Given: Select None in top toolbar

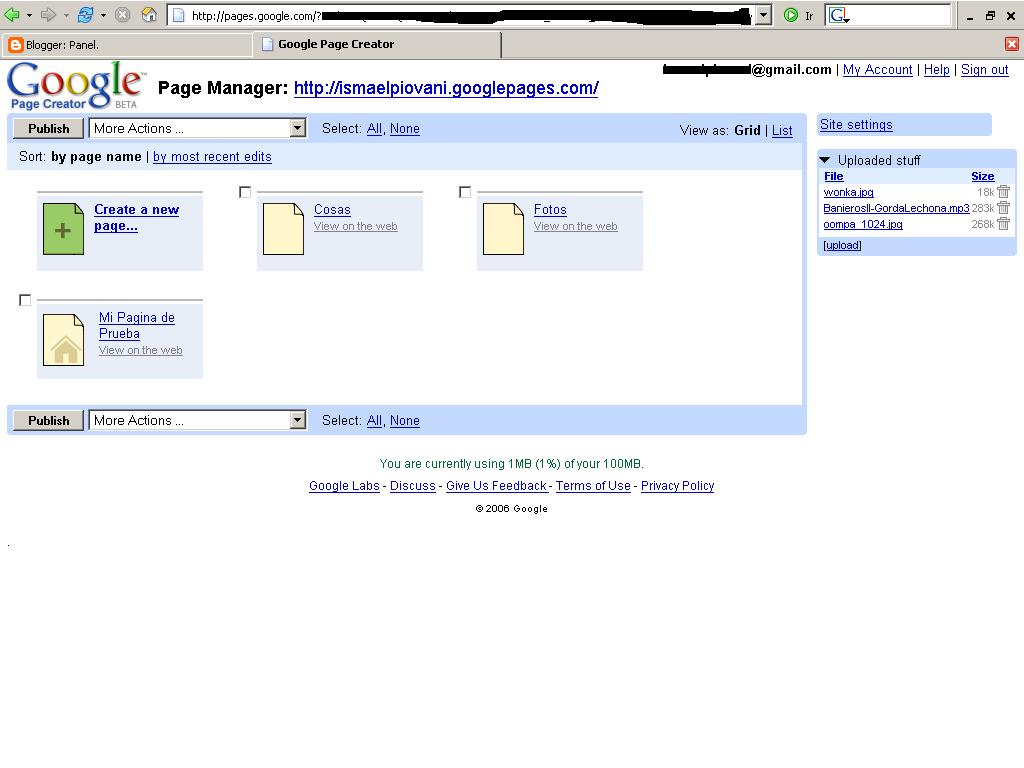Looking at the screenshot, I should coord(405,129).
